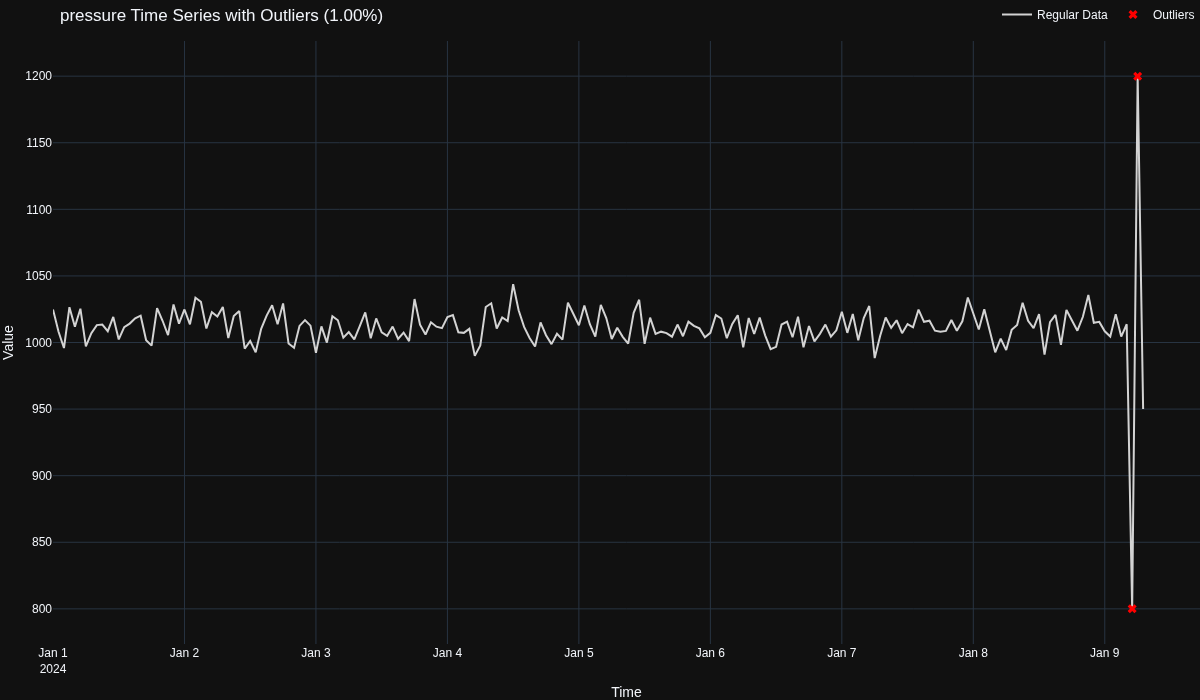
Task: Click the x-axis title 'Time'
Action: 626,692
